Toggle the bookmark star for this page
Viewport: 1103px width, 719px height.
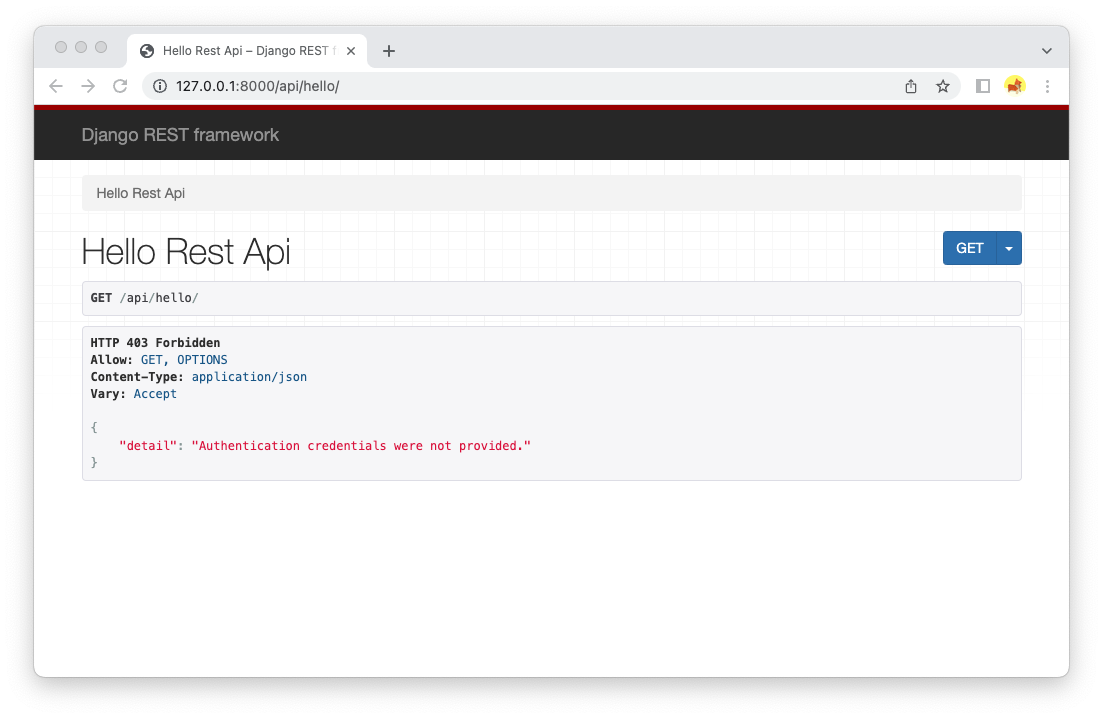(x=943, y=86)
